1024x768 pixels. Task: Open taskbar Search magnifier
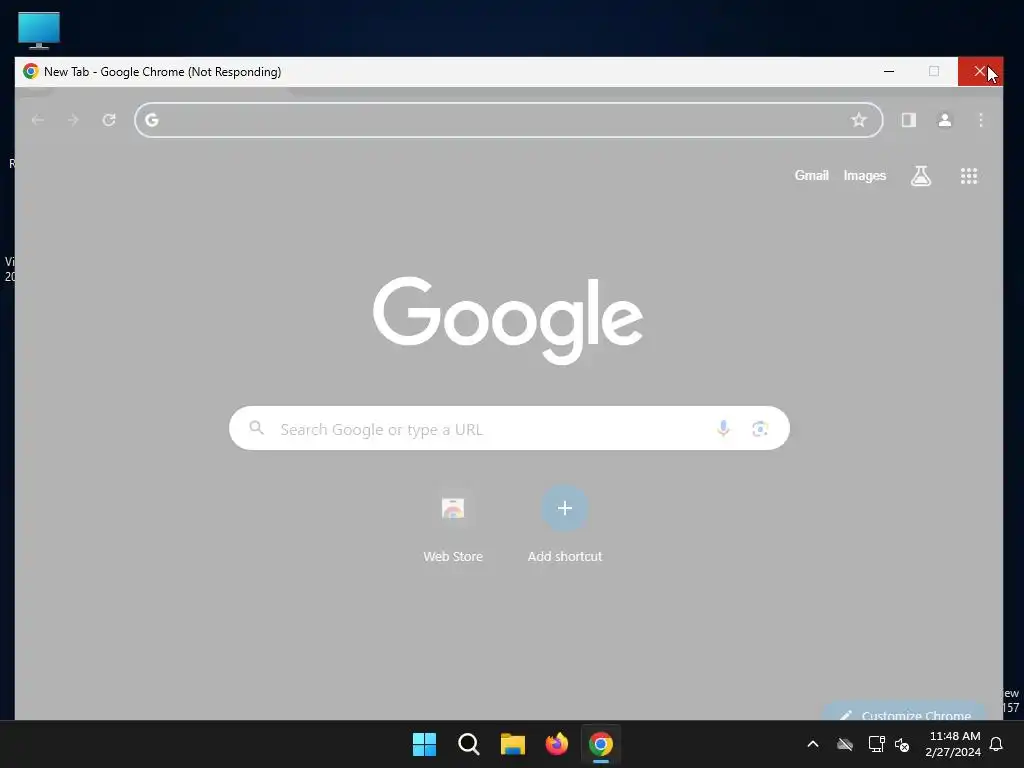click(469, 744)
